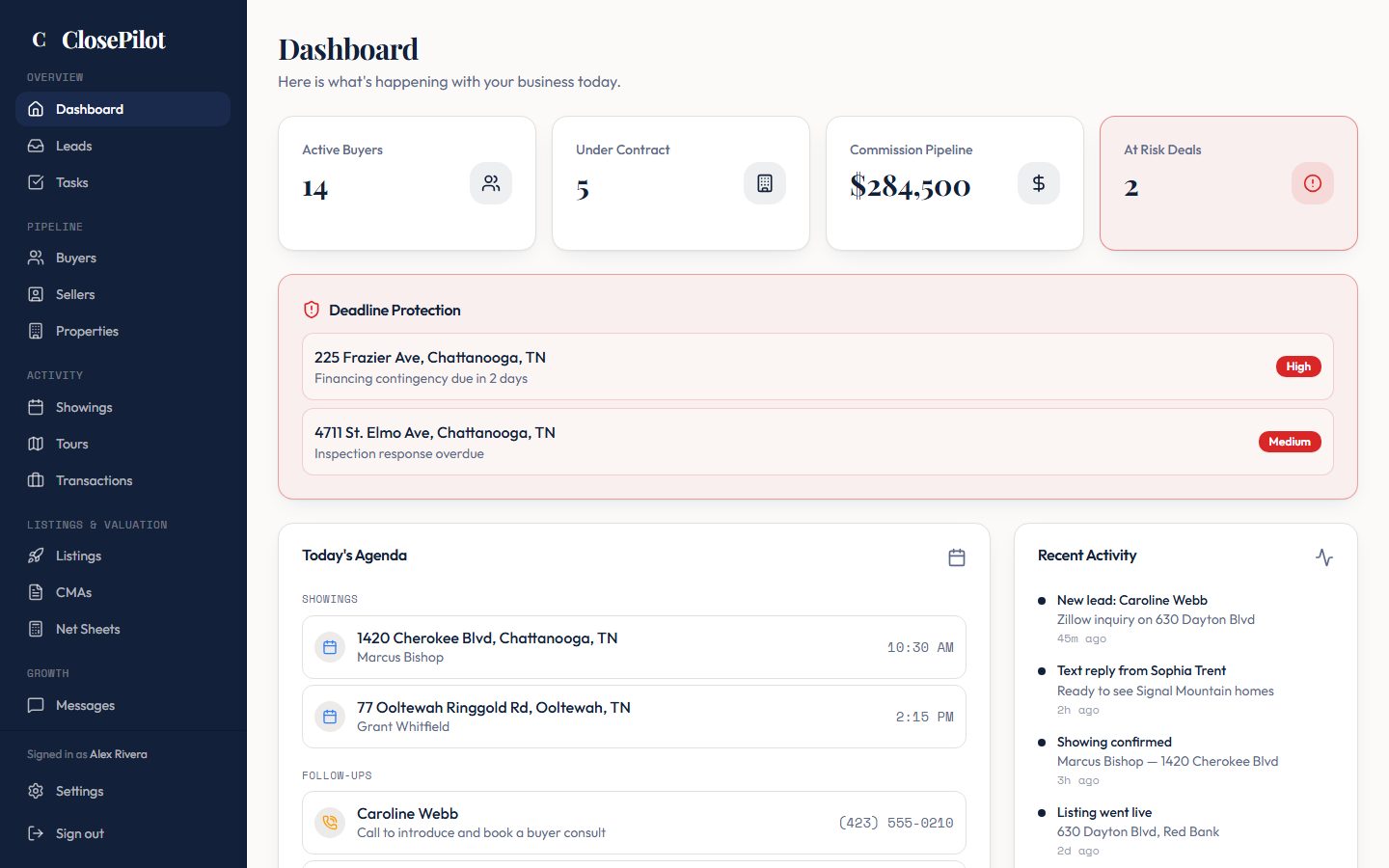Click the Tasks checkbox icon in sidebar
This screenshot has width=1389, height=868.
36,182
